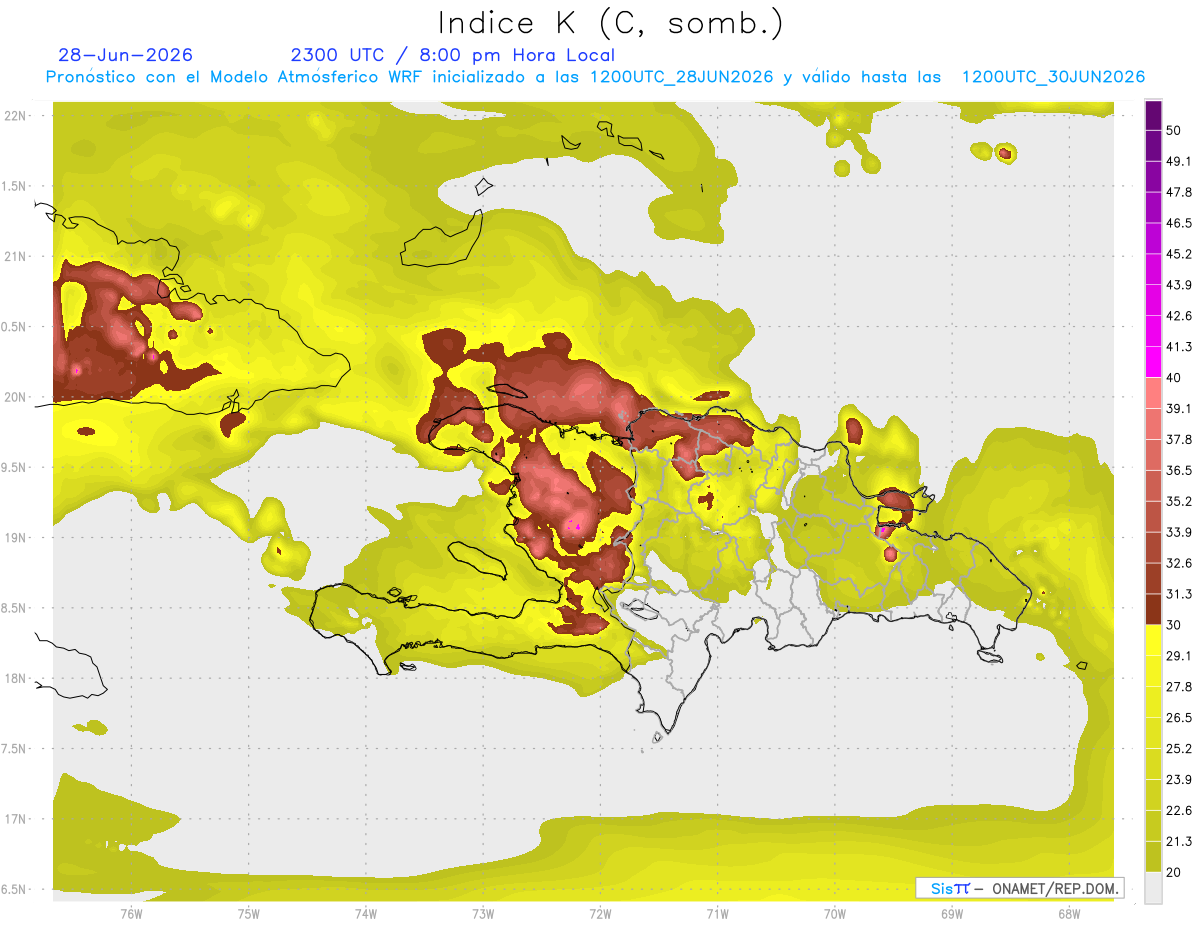
Task: Click the colorbar value '31.3'
Action: coord(1179,594)
